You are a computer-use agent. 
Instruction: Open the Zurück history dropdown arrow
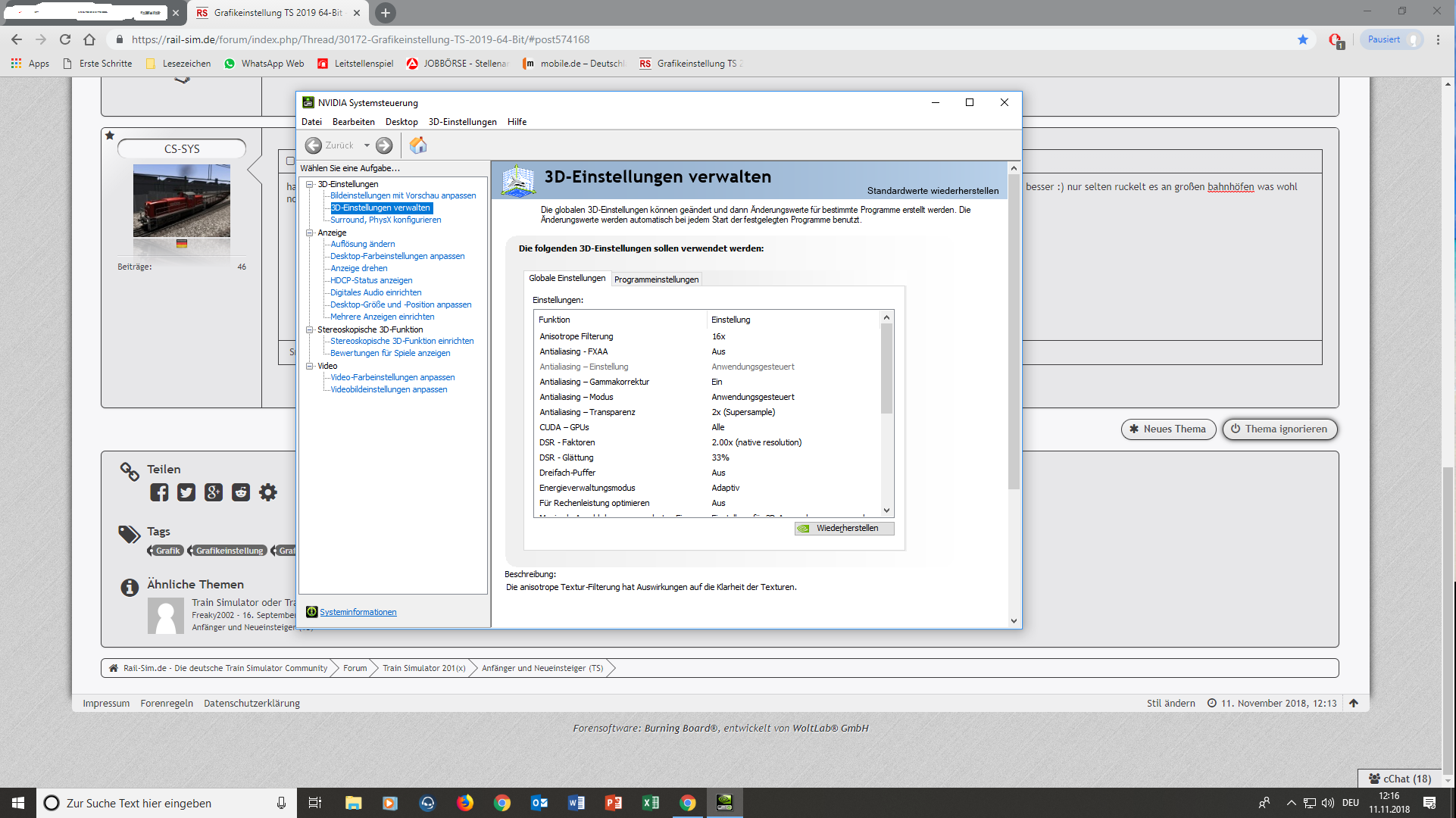[367, 145]
